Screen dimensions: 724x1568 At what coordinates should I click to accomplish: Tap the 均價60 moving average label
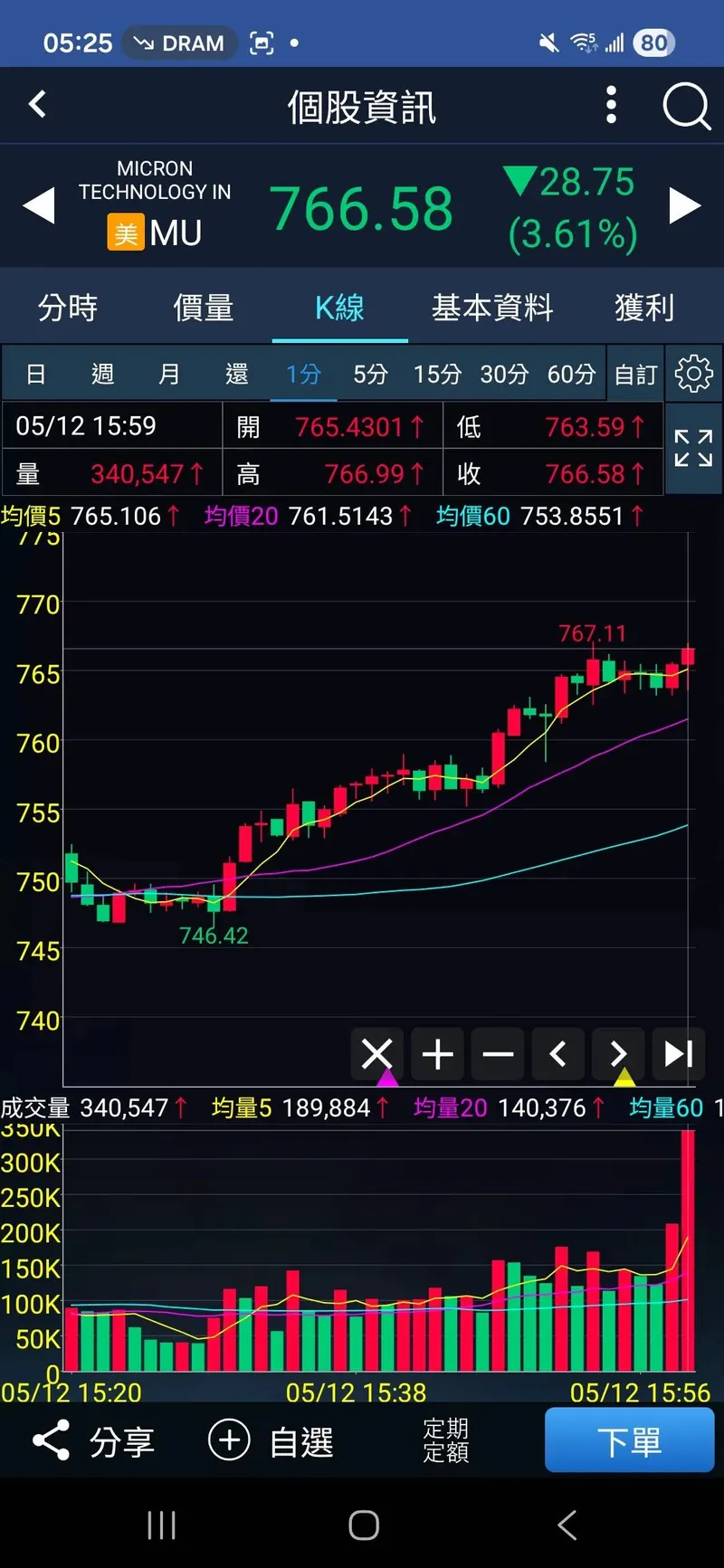point(473,516)
